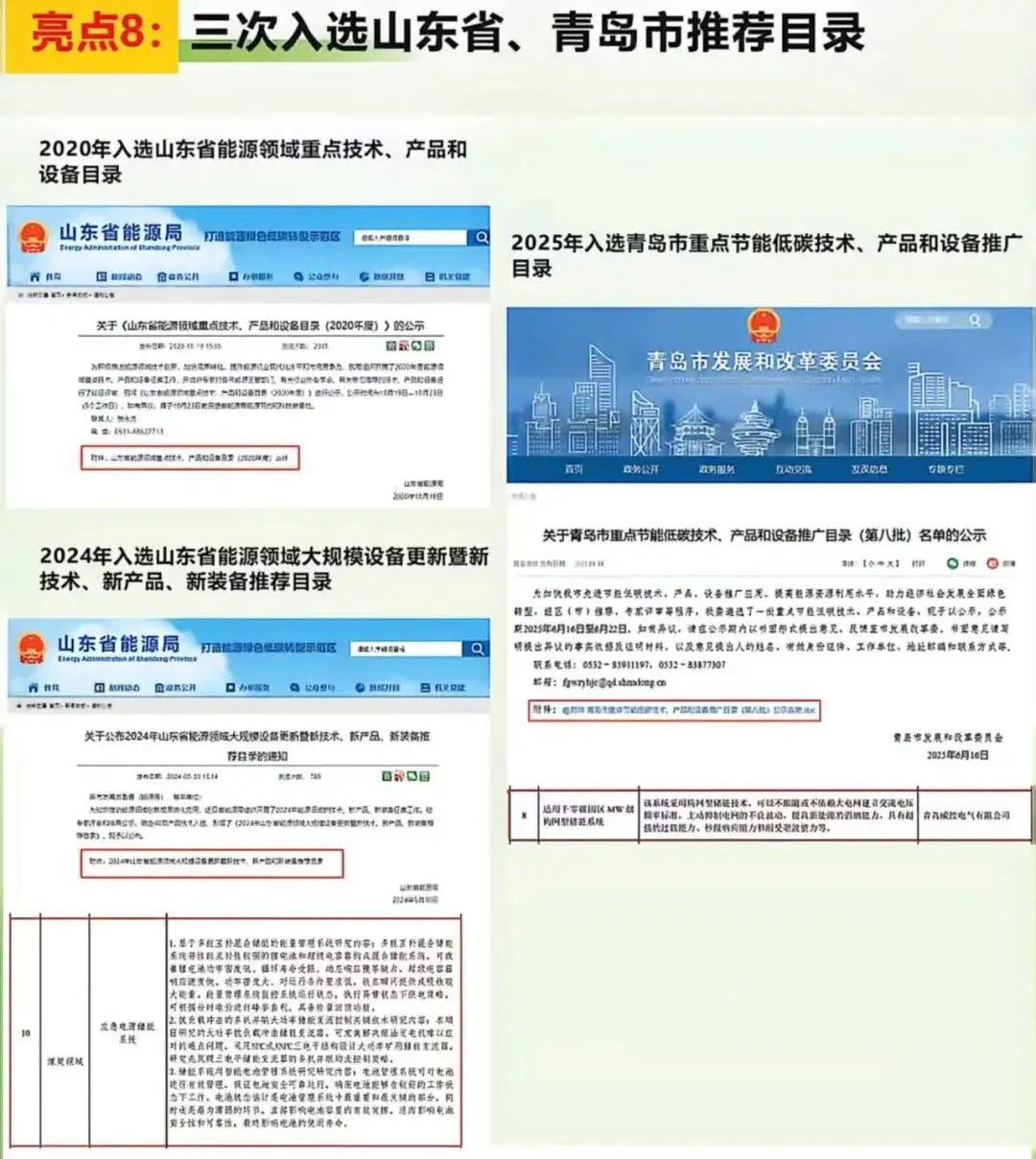The height and width of the screenshot is (1159, 1036).
Task: Open the 政务服务 tab on the Qingdao page
Action: click(x=717, y=469)
